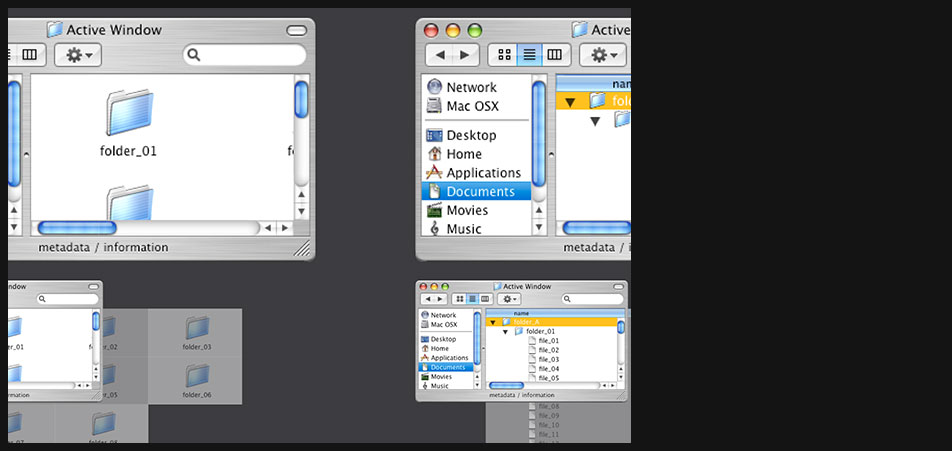Select Mac OSX drive in the large sidebar
The height and width of the screenshot is (451, 952).
(471, 106)
